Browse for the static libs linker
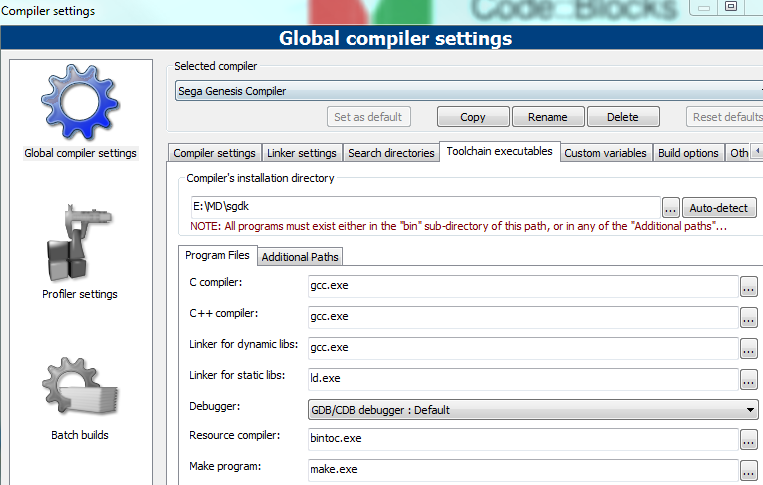This screenshot has width=763, height=485. click(x=748, y=379)
